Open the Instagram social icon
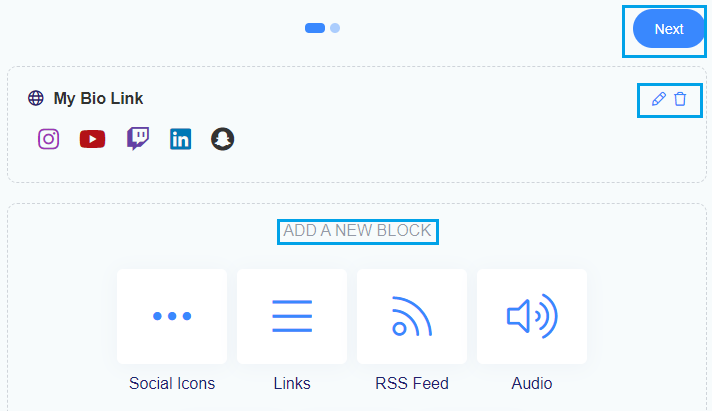This screenshot has height=411, width=712. point(49,139)
